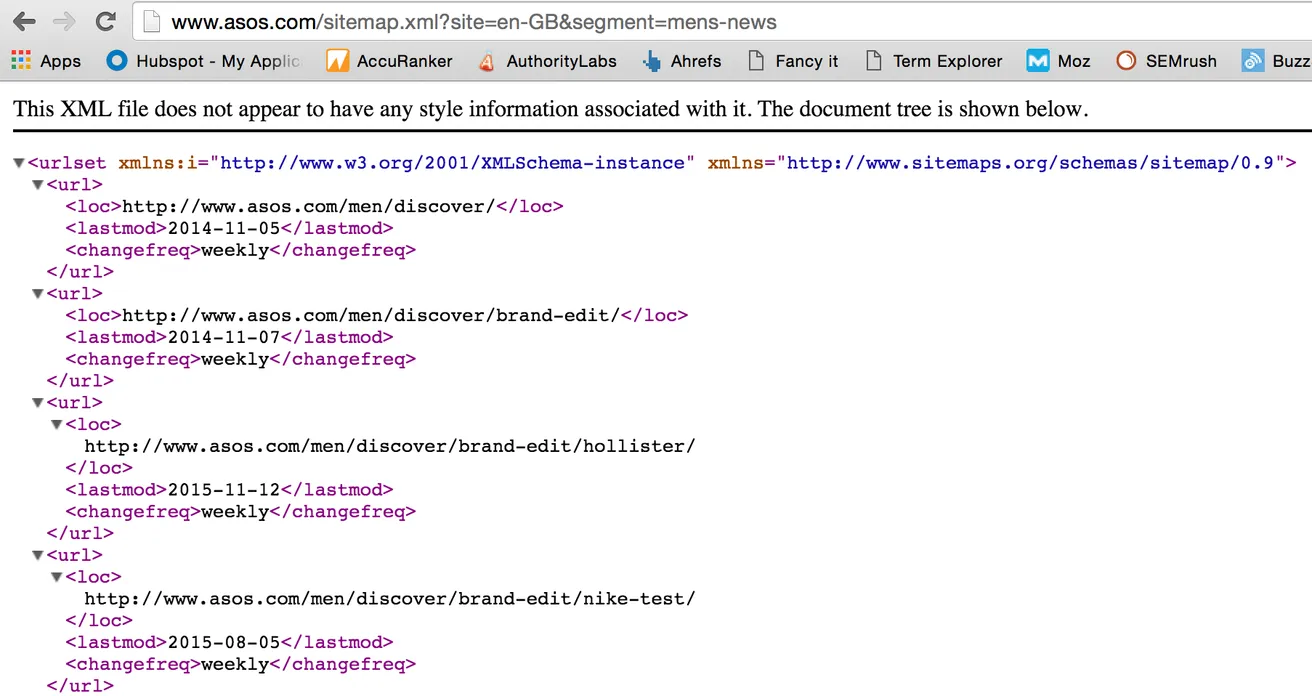Open the Term Explorer bookmark

pos(933,61)
